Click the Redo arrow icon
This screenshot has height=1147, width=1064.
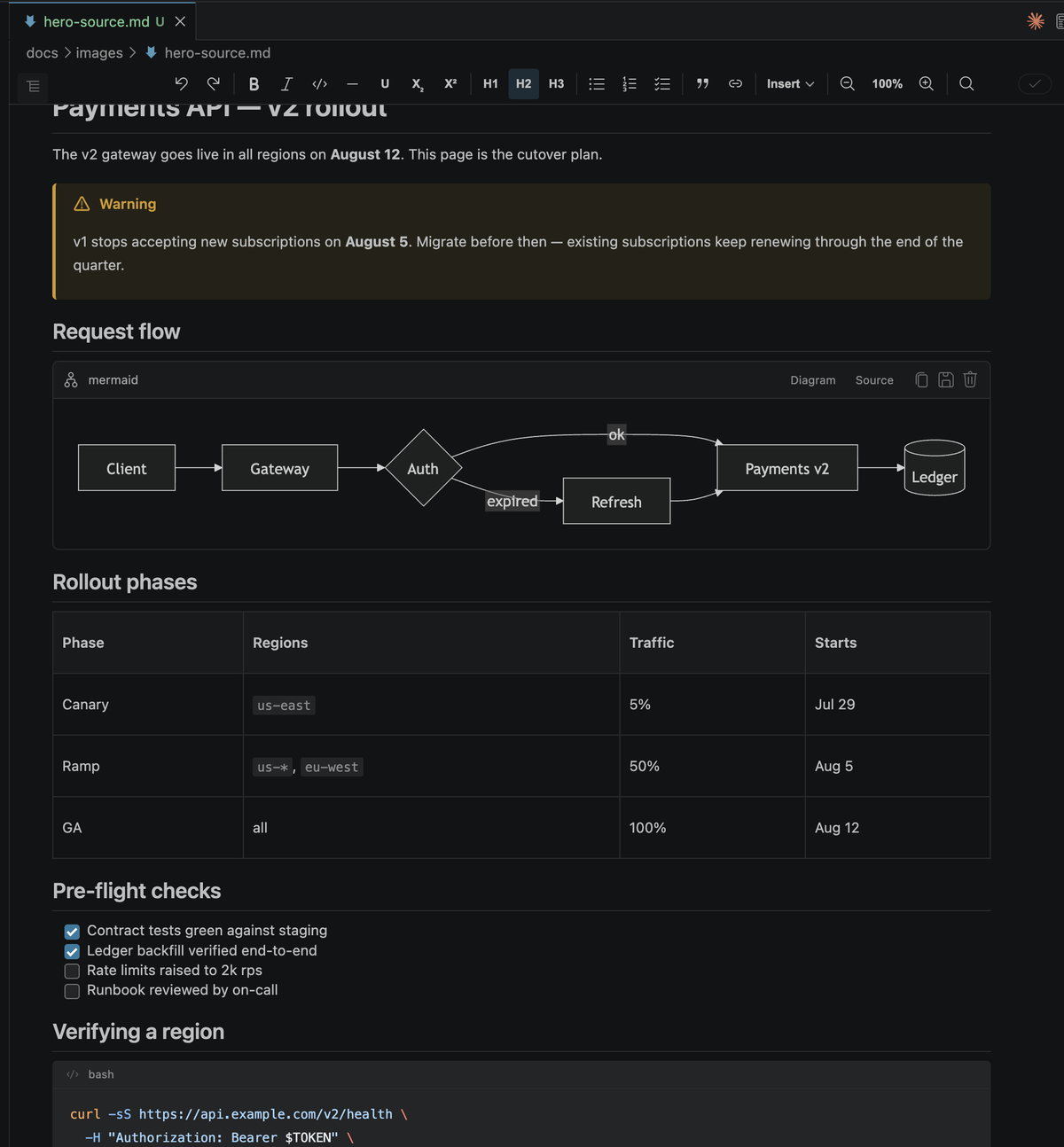[x=214, y=83]
